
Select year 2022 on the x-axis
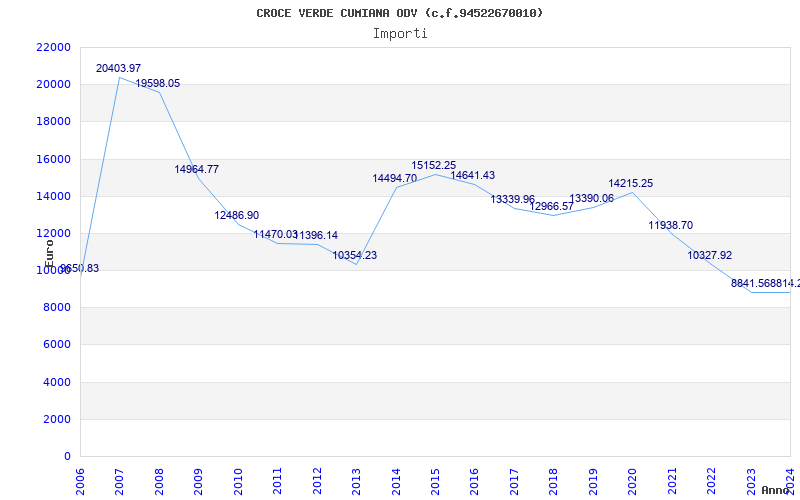pyautogui.click(x=711, y=481)
